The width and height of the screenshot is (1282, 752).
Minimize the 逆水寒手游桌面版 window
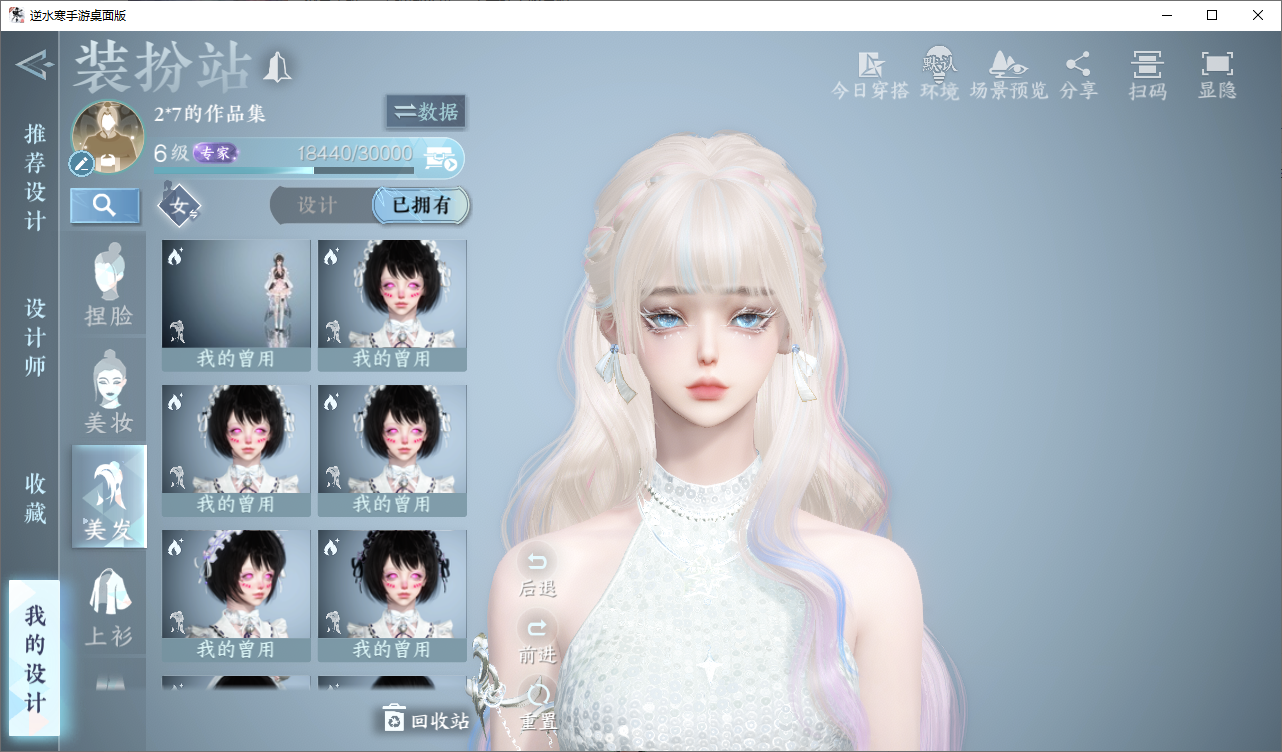(x=1167, y=15)
